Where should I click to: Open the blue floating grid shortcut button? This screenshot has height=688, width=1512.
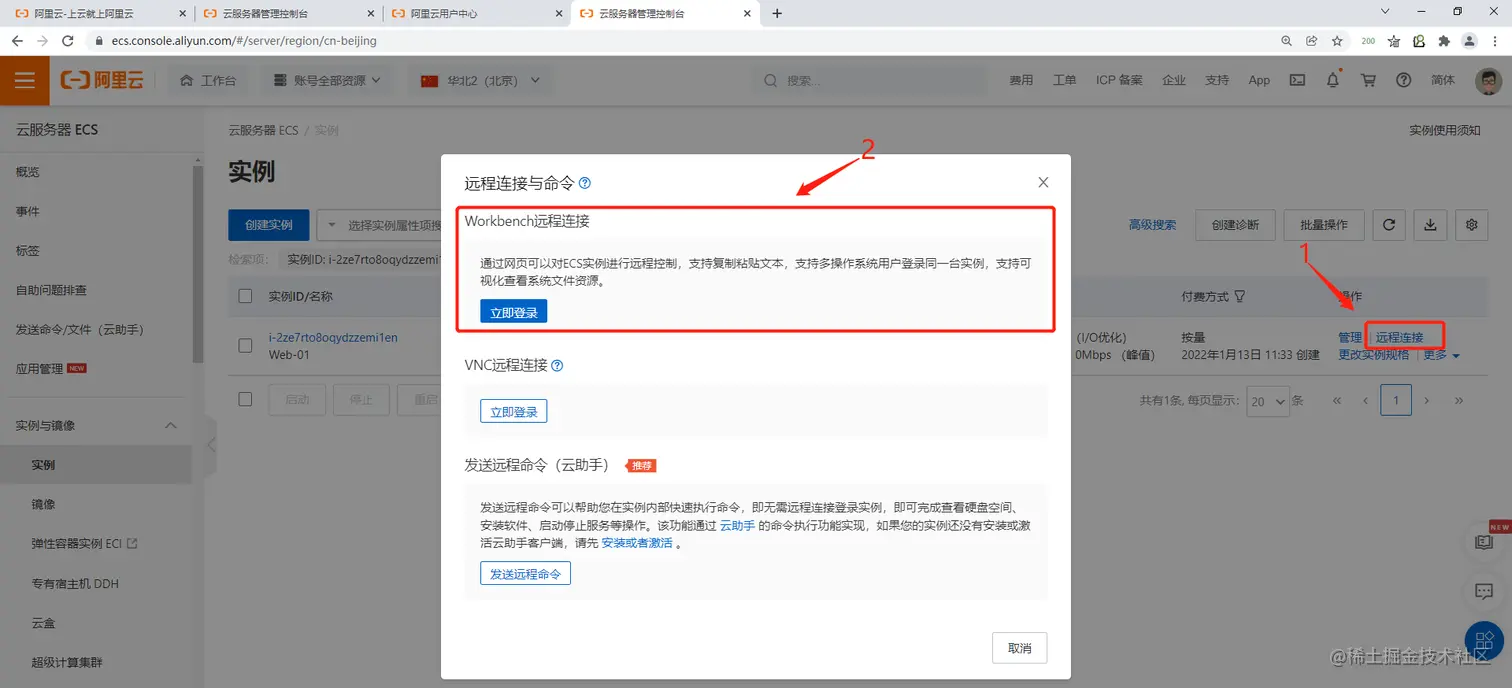(1484, 640)
